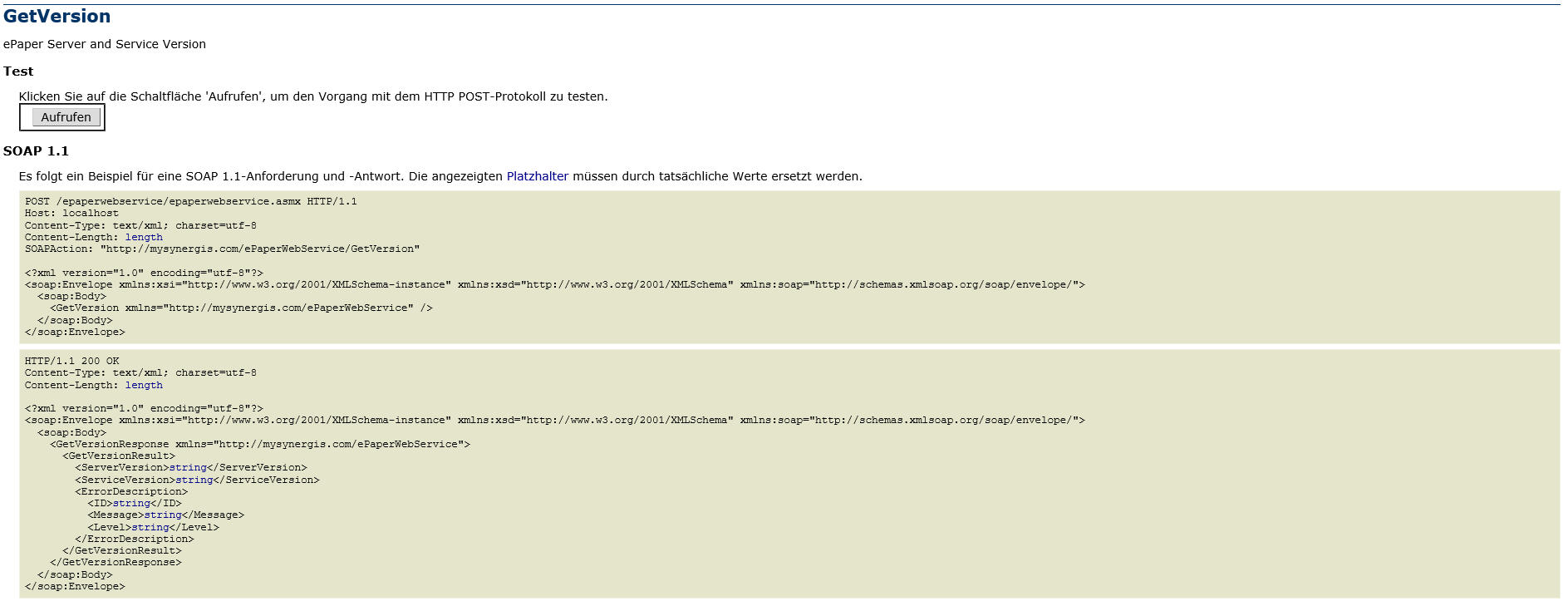Click the GetVersionResponse opening tag
The image size is (1568, 606).
259,445
